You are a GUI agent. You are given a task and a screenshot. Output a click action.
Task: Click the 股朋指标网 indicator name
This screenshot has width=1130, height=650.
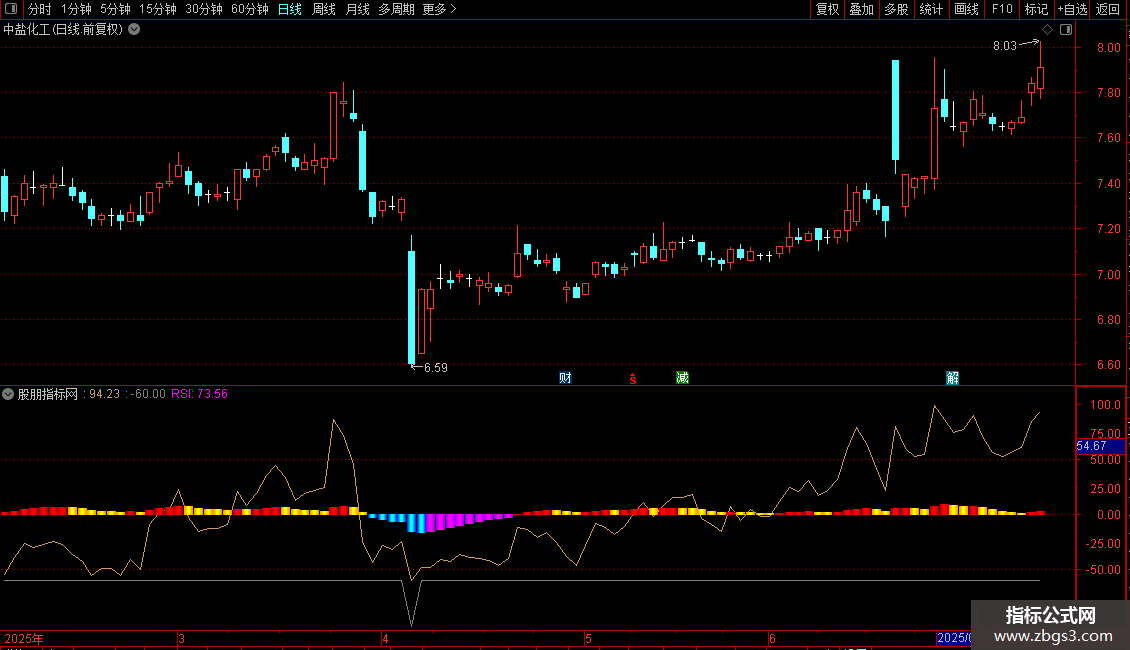coord(48,394)
